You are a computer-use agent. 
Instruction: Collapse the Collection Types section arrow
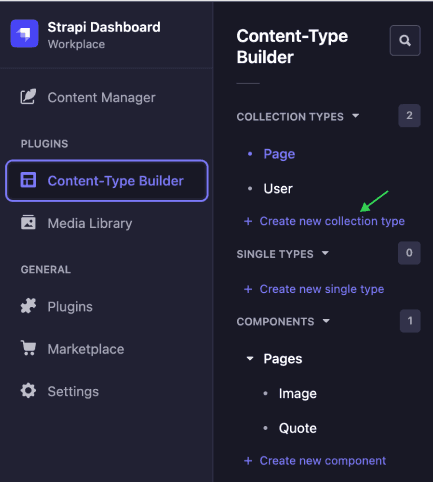[356, 116]
